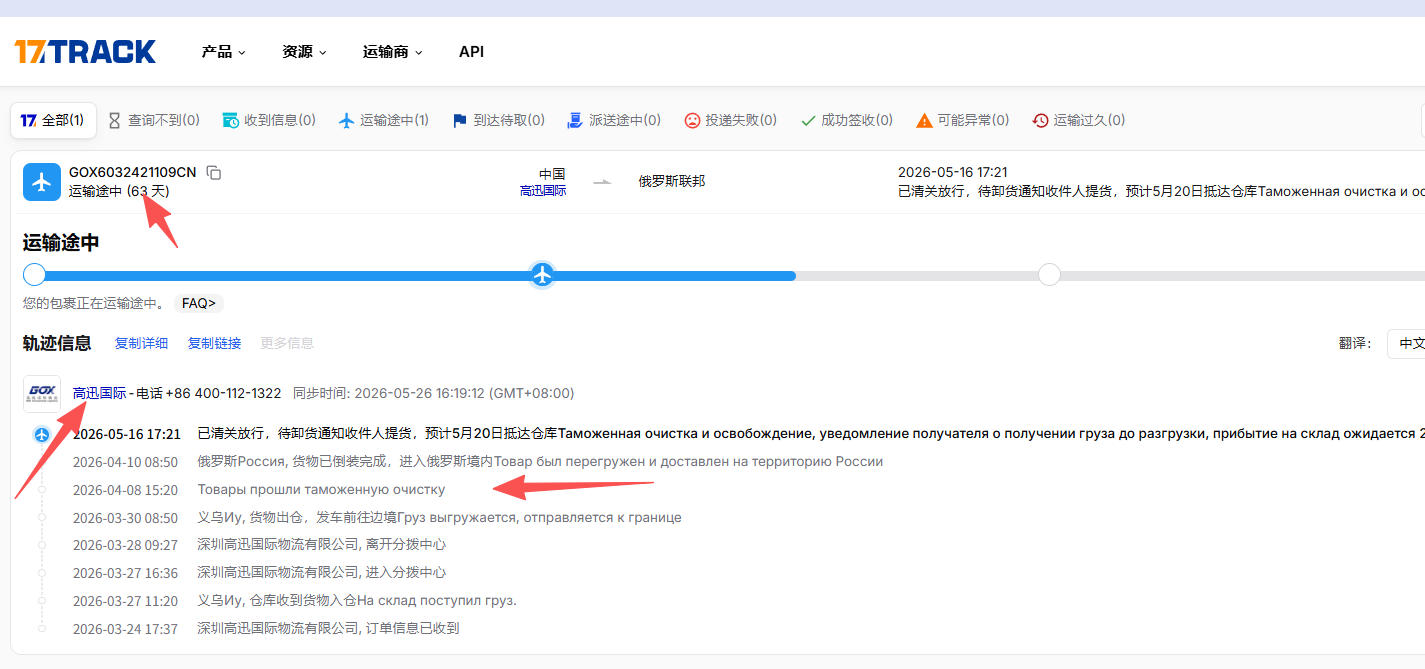
Task: Switch to the 查询不到(0) tab
Action: (153, 120)
